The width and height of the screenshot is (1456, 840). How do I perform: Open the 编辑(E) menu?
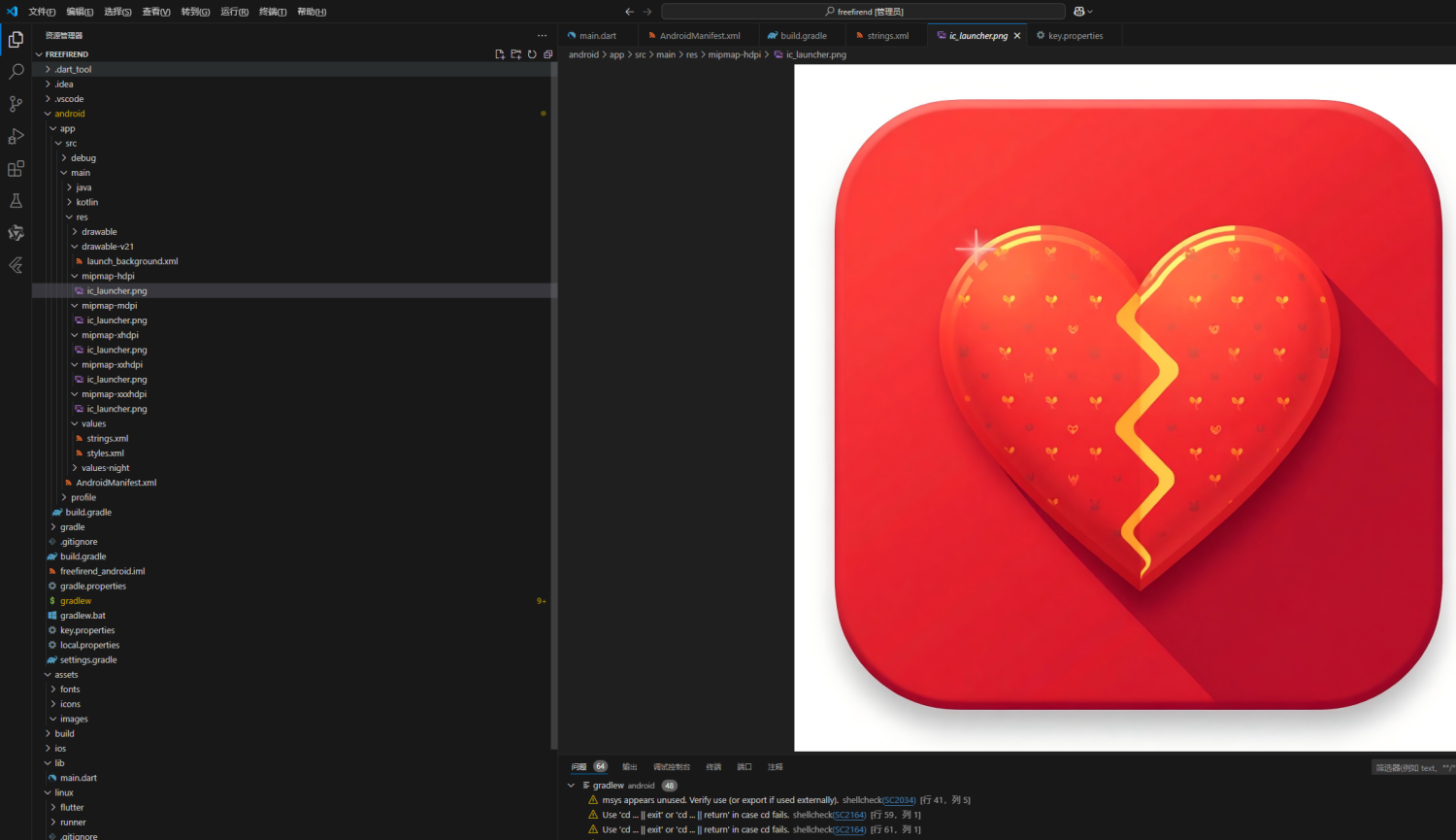point(80,12)
